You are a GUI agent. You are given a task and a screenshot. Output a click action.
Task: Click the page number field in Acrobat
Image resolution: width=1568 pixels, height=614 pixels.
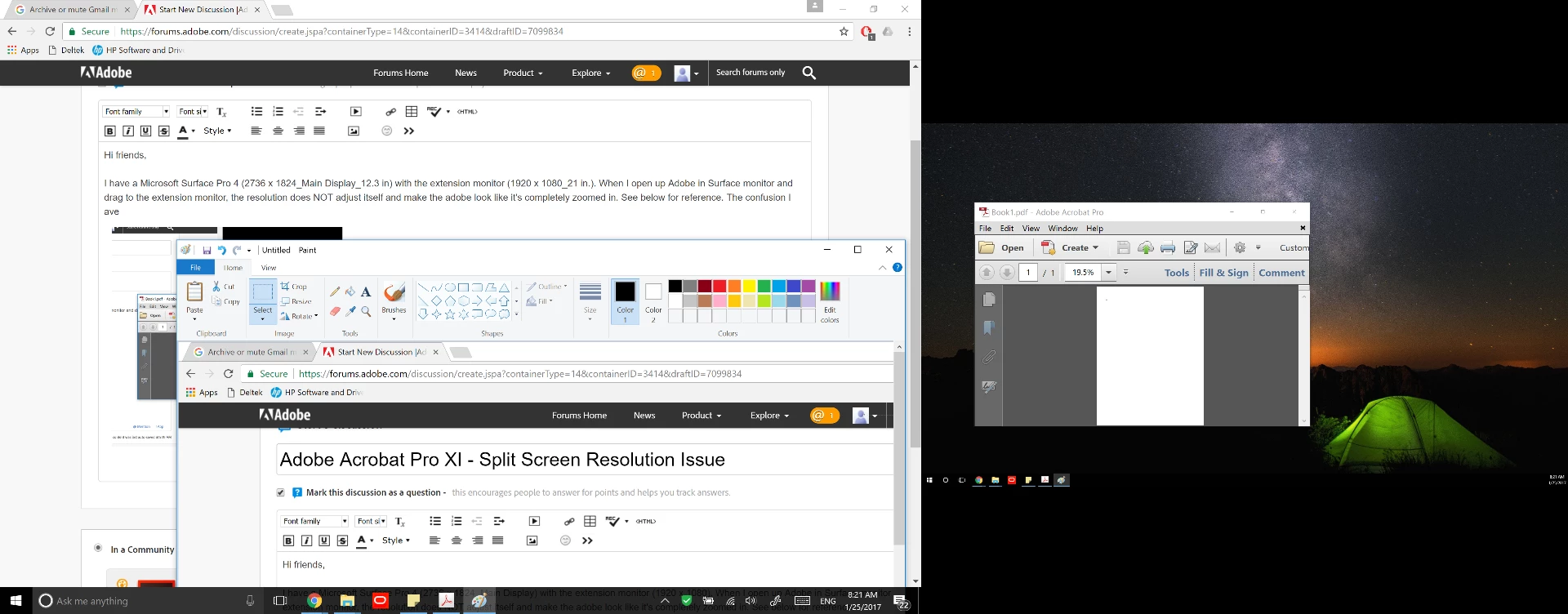click(1028, 273)
